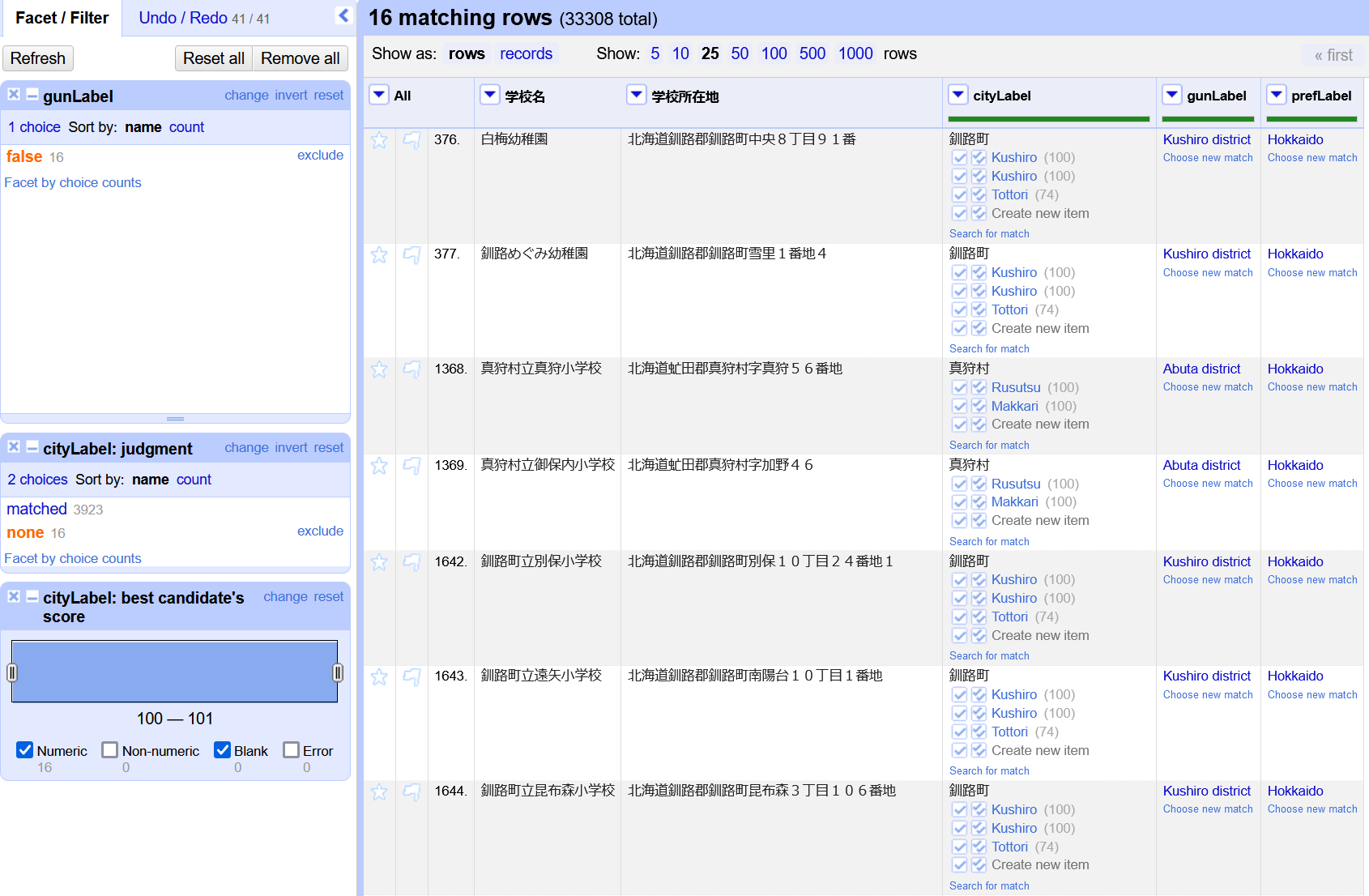Match this cell only to Makkari in row 1368
The height and width of the screenshot is (896, 1369).
pos(960,407)
